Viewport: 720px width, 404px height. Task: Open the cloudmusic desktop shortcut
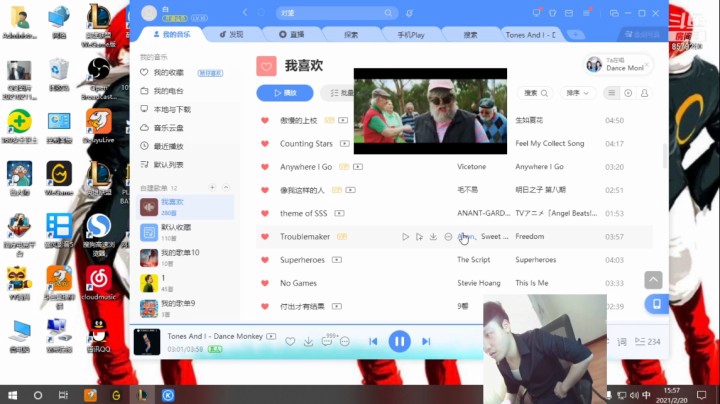98,283
